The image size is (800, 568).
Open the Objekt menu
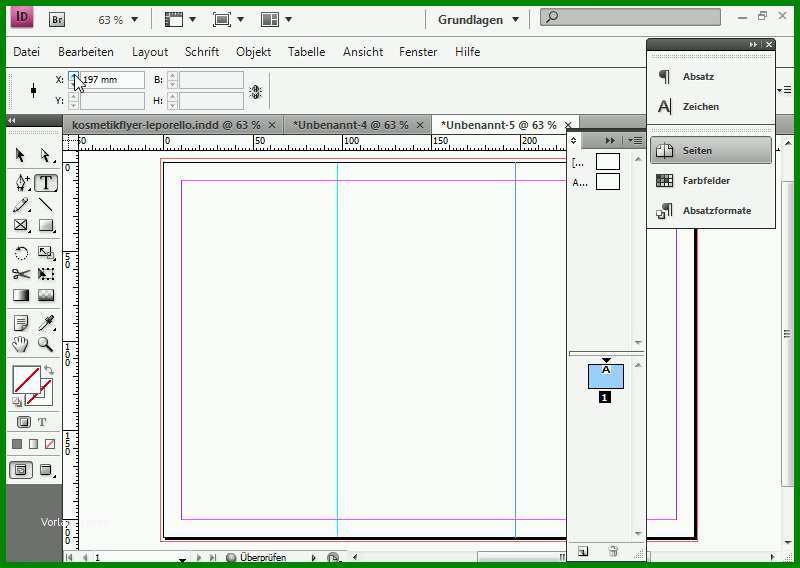tap(254, 52)
